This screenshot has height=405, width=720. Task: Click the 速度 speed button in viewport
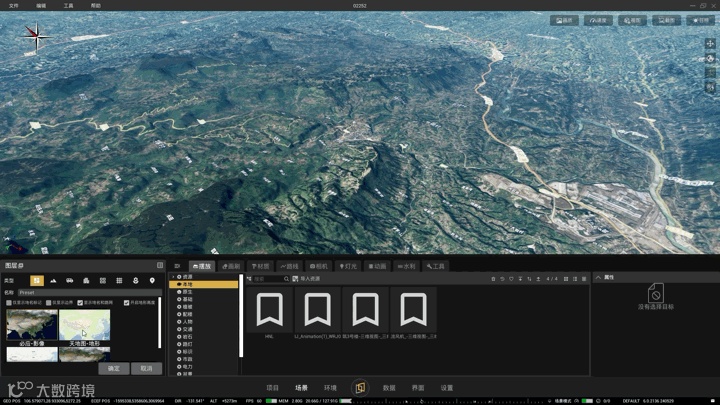pos(598,20)
